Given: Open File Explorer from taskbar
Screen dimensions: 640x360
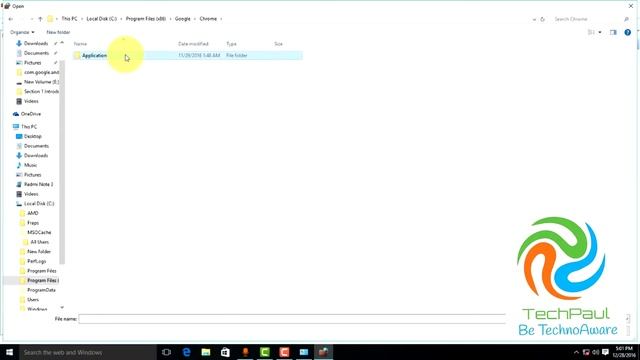Looking at the screenshot, I should 206,352.
